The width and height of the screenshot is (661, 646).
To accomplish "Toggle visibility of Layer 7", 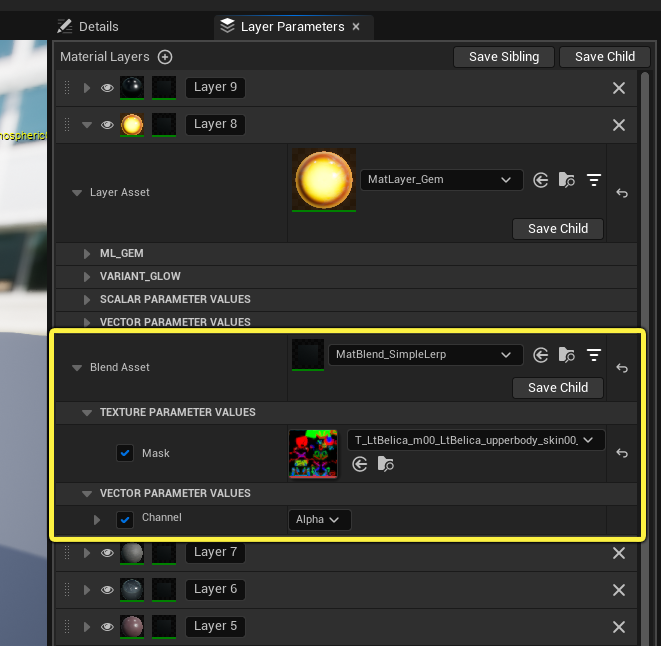I will click(x=107, y=553).
